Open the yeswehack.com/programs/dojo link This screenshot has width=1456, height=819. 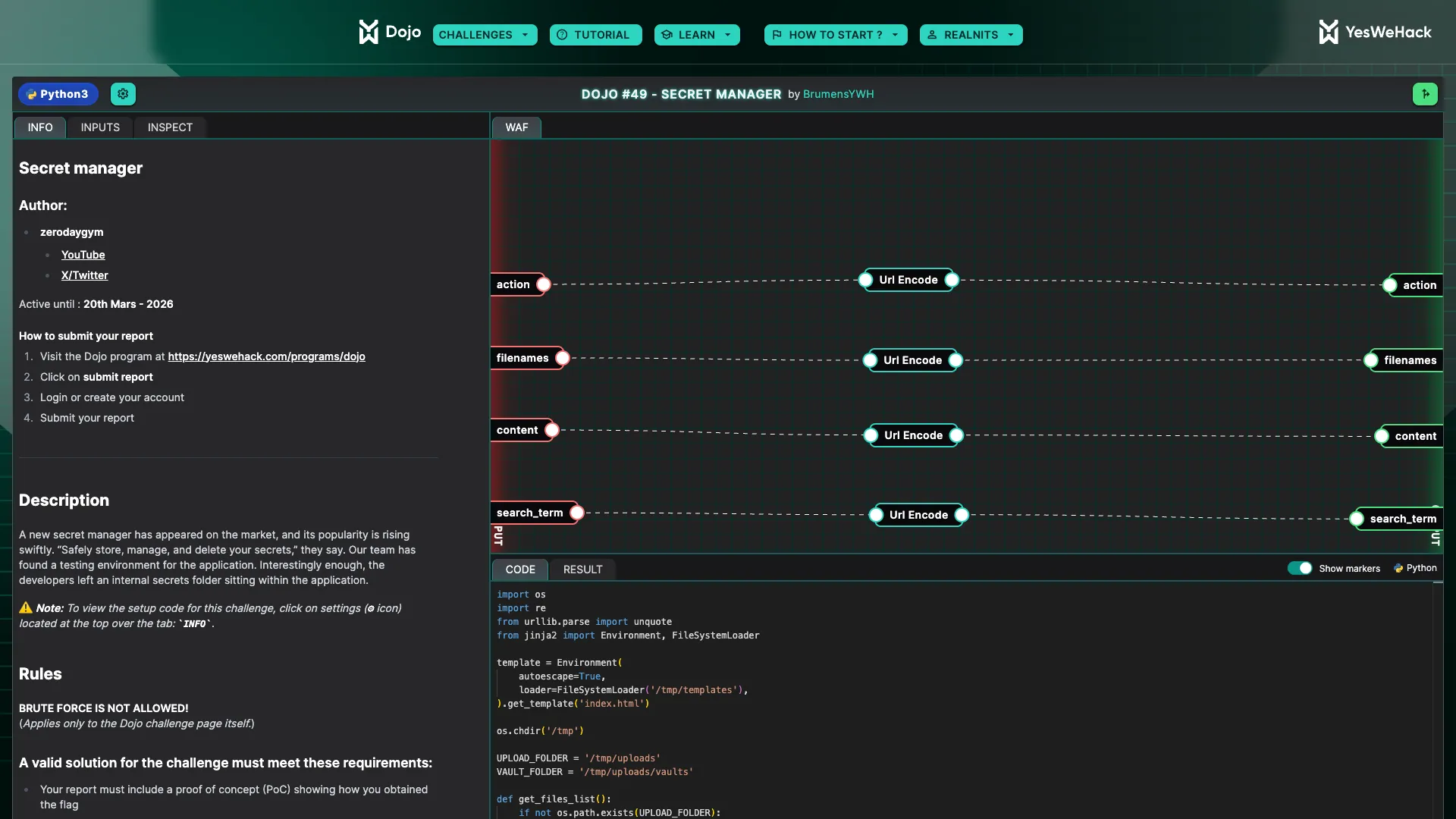tap(266, 356)
